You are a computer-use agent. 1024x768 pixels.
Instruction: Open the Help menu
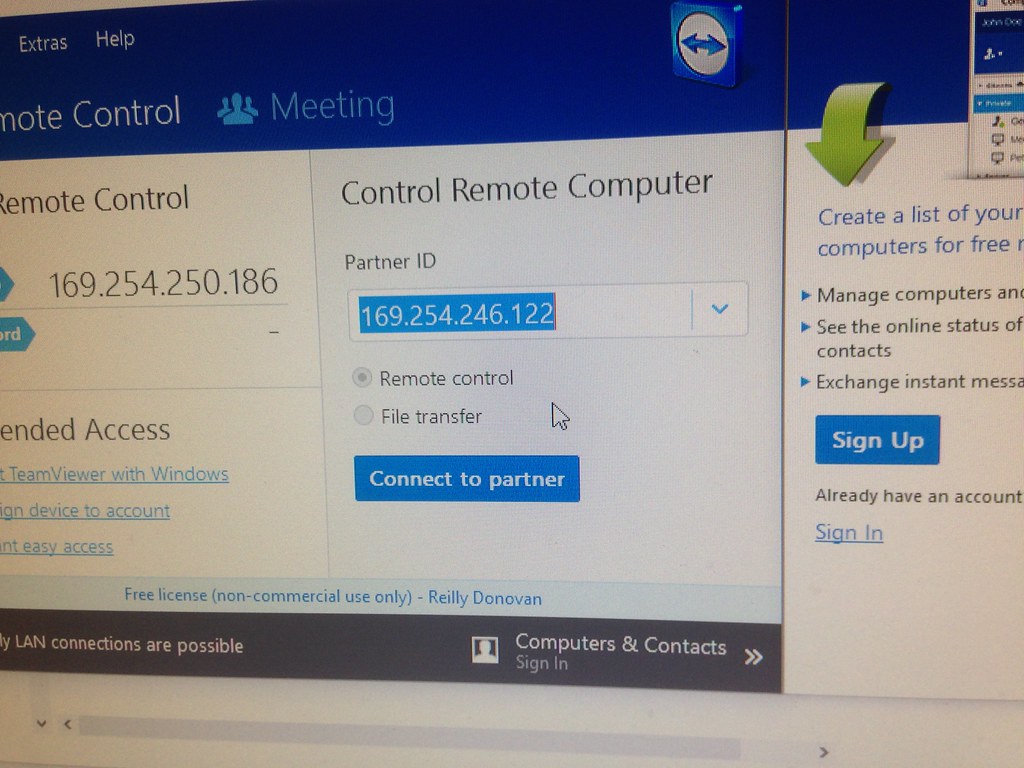pyautogui.click(x=115, y=39)
